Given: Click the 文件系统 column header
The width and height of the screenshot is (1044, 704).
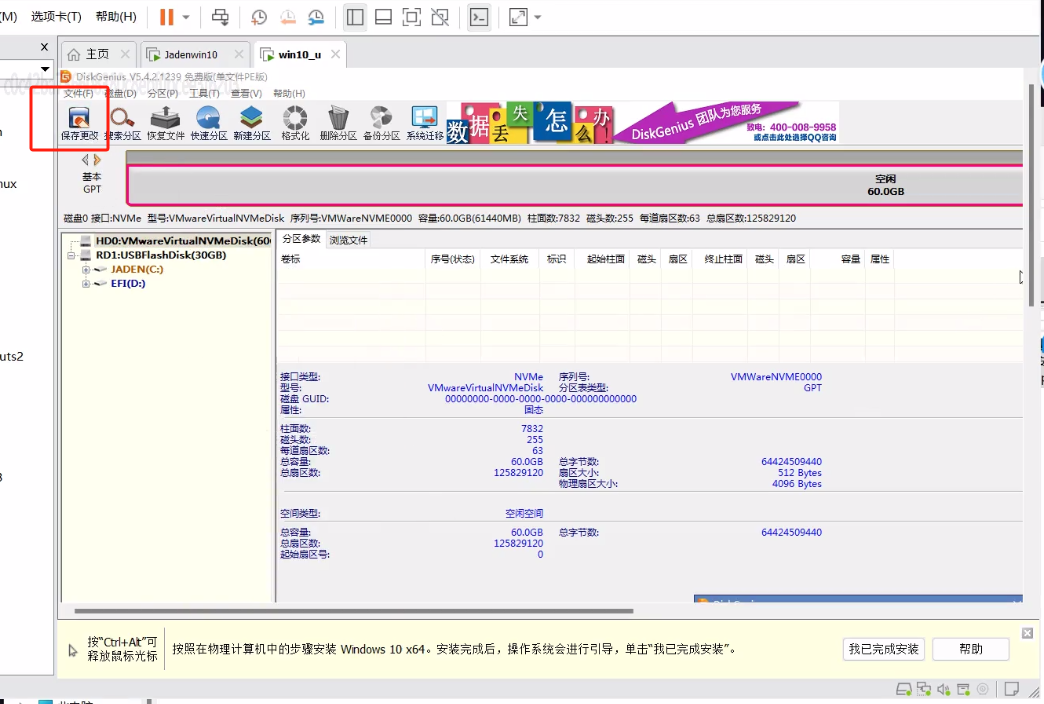Looking at the screenshot, I should [509, 259].
